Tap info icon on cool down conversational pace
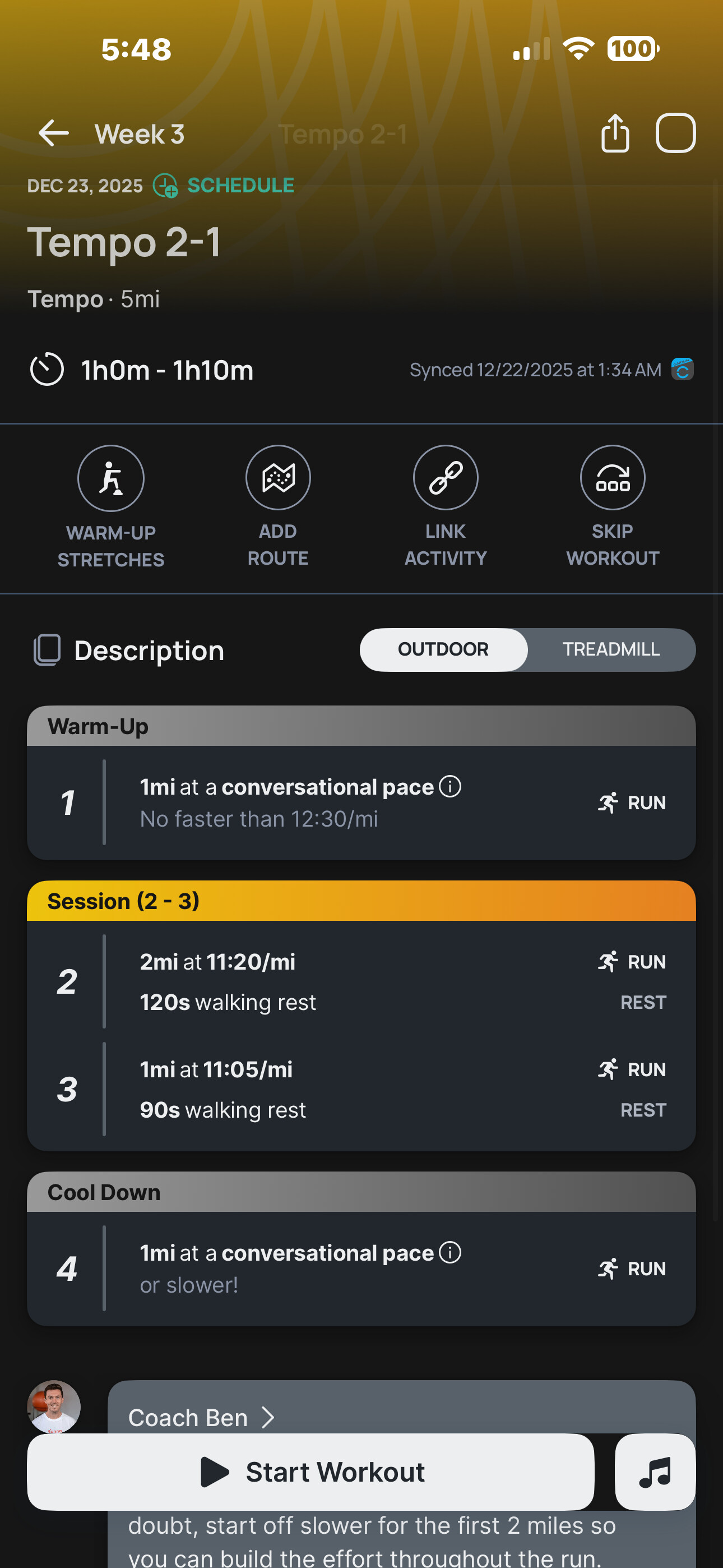This screenshot has width=723, height=1568. pos(451,1253)
